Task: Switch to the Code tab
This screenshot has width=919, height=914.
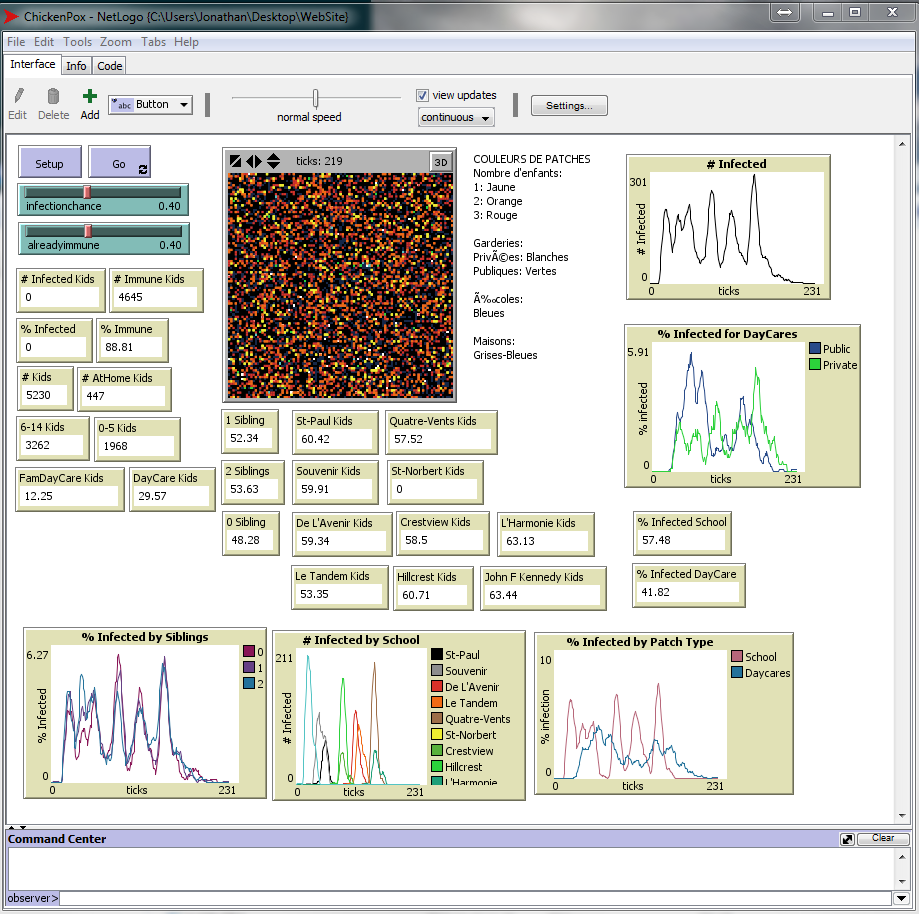Action: point(110,66)
